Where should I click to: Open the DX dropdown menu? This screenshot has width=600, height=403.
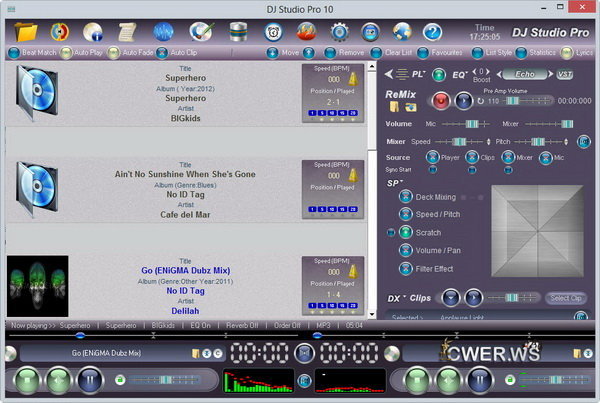click(x=396, y=298)
